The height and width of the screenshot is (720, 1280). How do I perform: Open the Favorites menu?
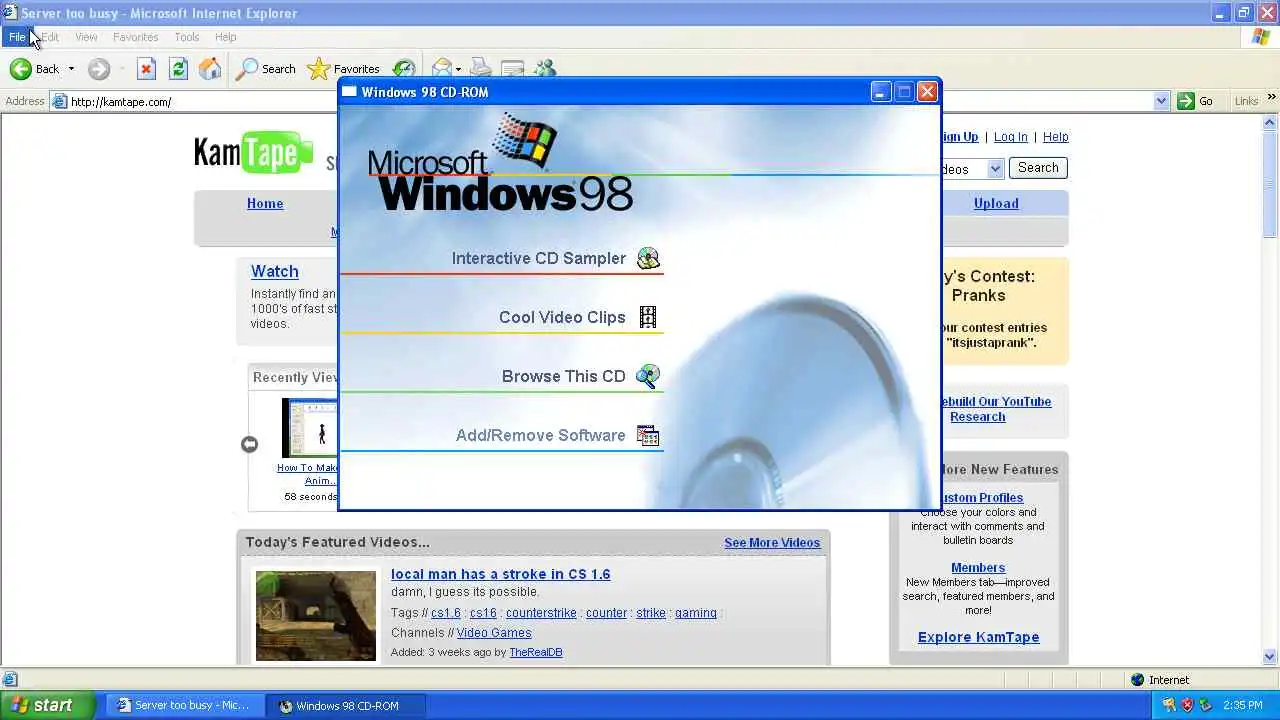(135, 37)
